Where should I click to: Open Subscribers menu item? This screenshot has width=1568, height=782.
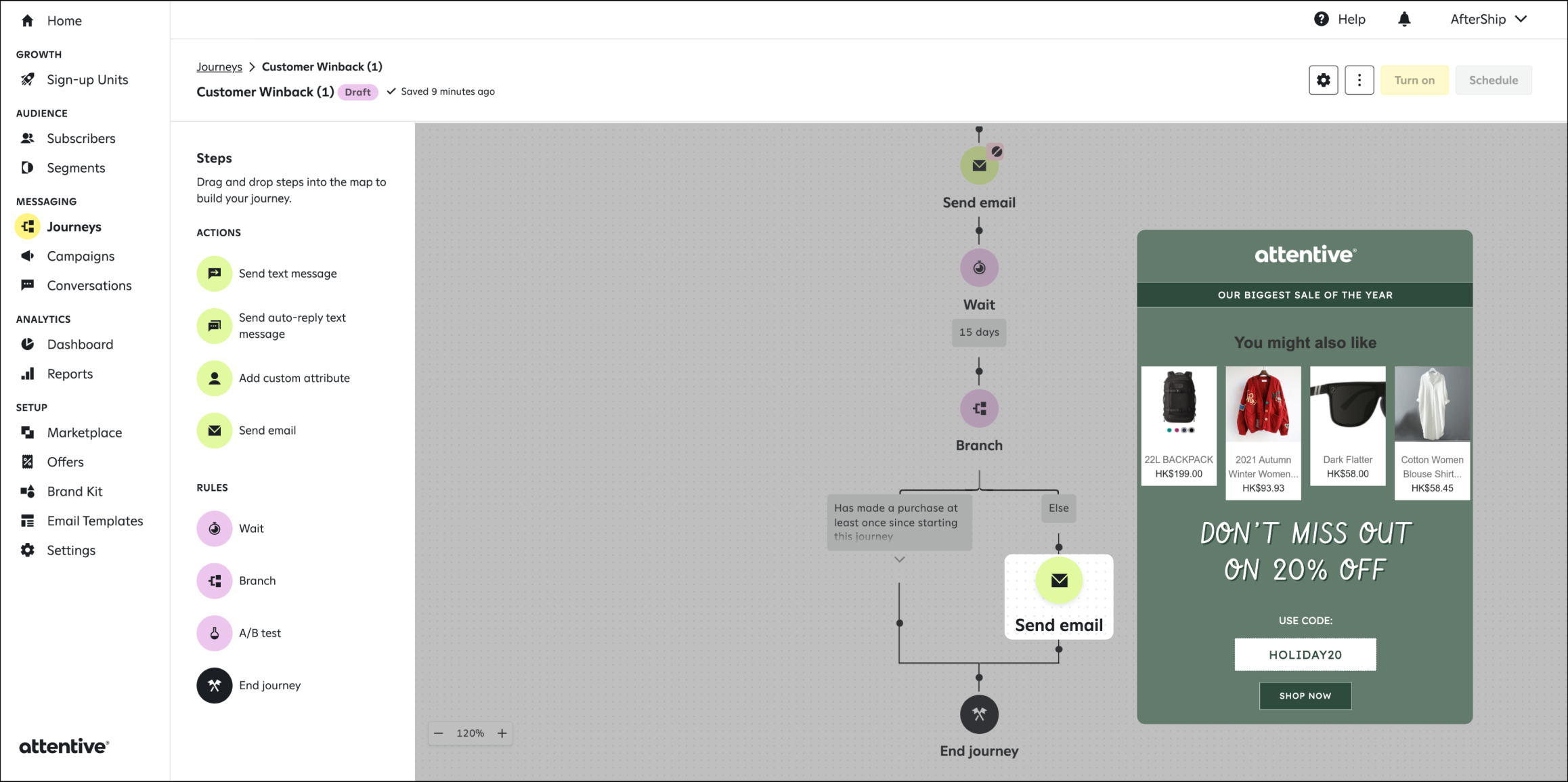81,138
